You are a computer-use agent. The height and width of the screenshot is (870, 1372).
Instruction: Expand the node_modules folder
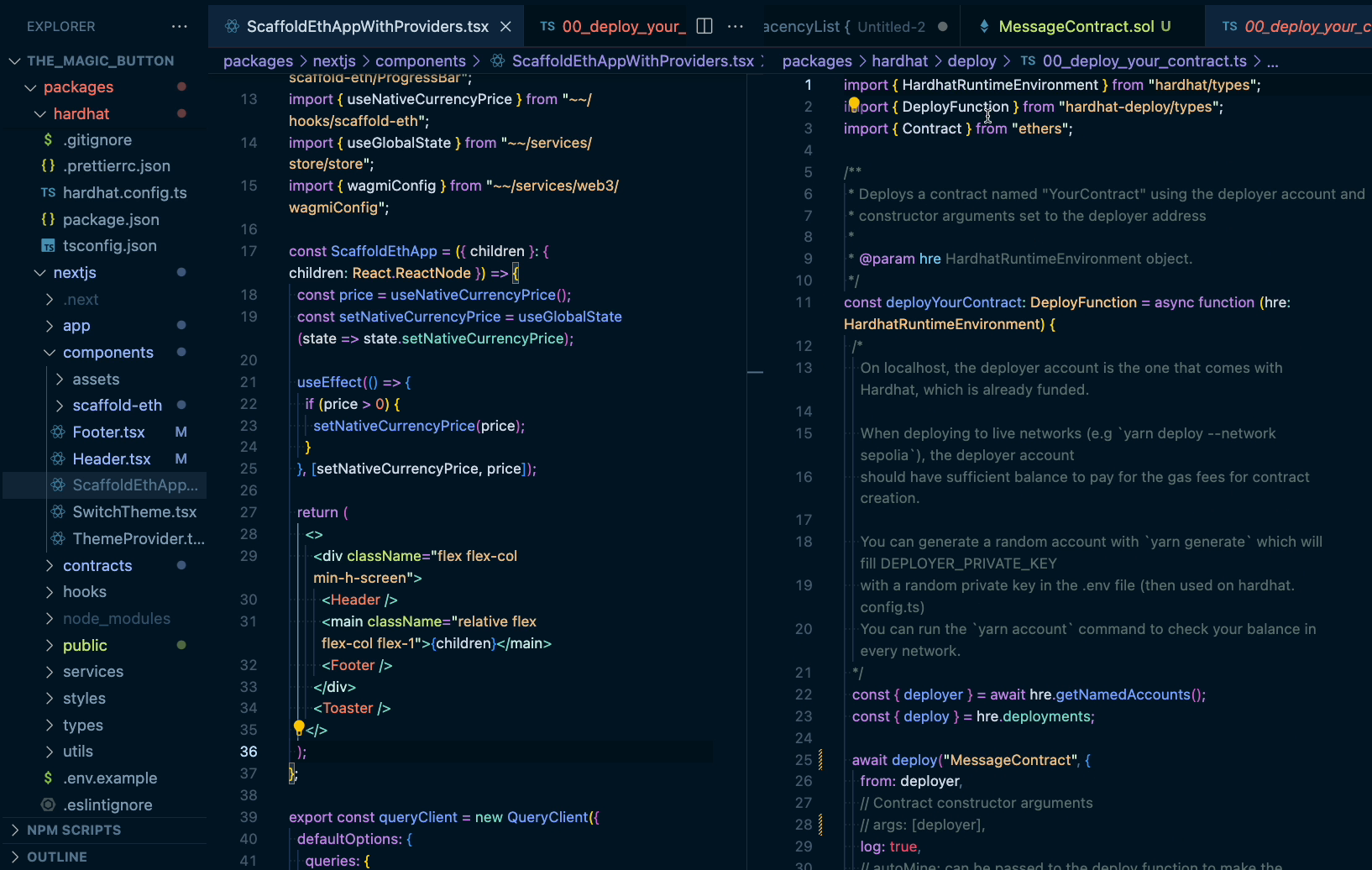coord(50,619)
